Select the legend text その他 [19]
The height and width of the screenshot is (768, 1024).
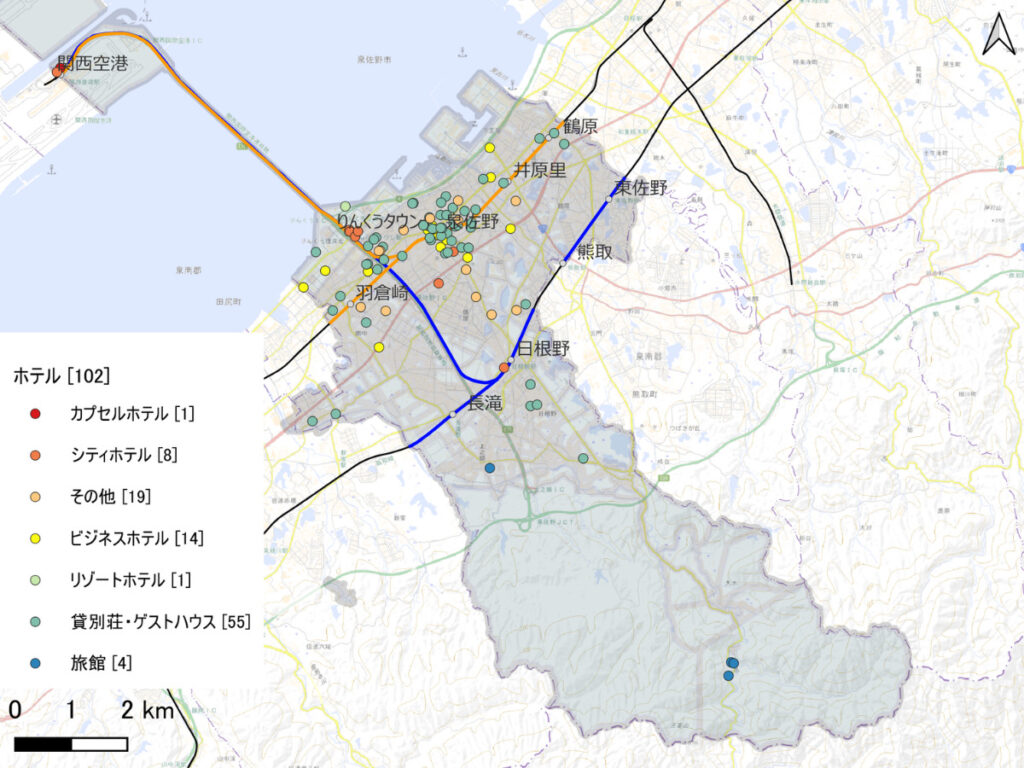point(110,496)
